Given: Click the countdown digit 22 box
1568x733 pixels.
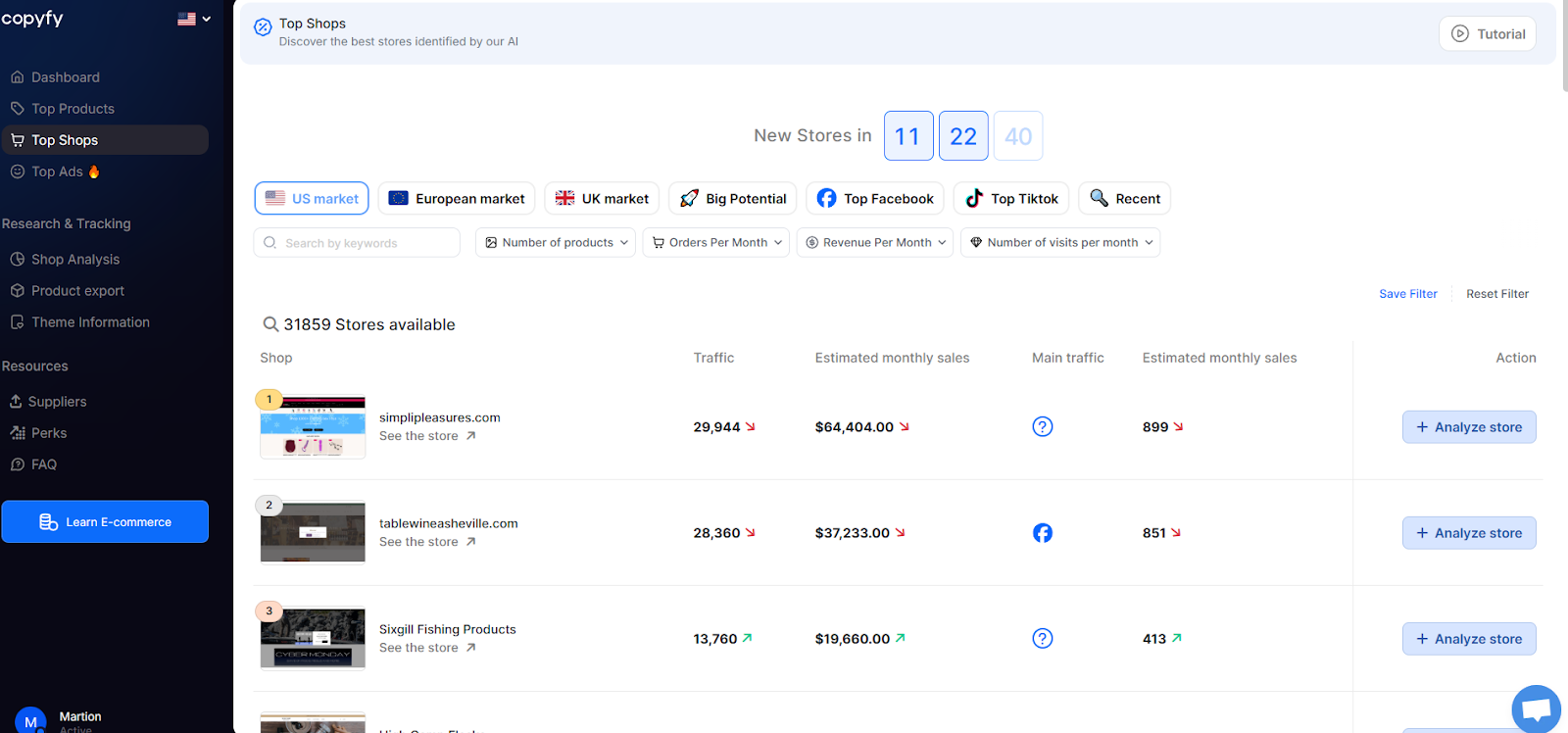Looking at the screenshot, I should (963, 135).
